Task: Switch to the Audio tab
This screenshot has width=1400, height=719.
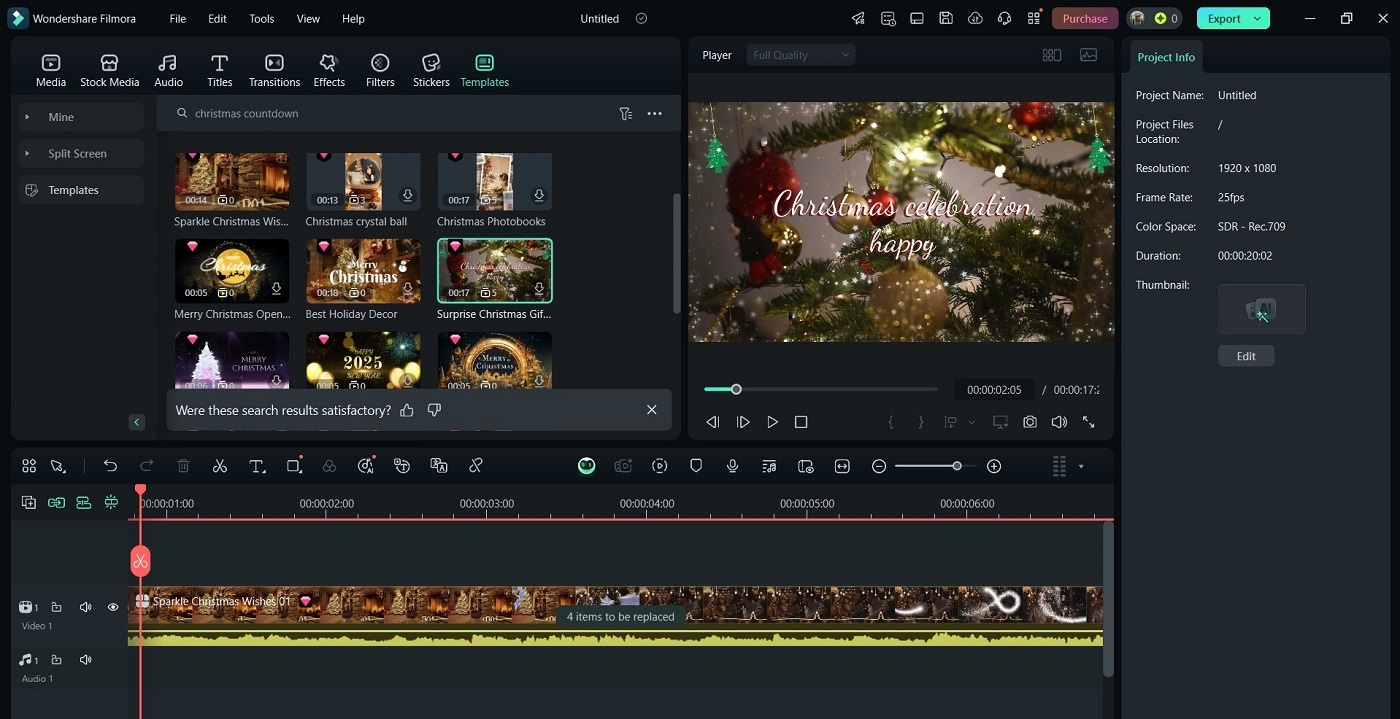Action: click(x=168, y=71)
